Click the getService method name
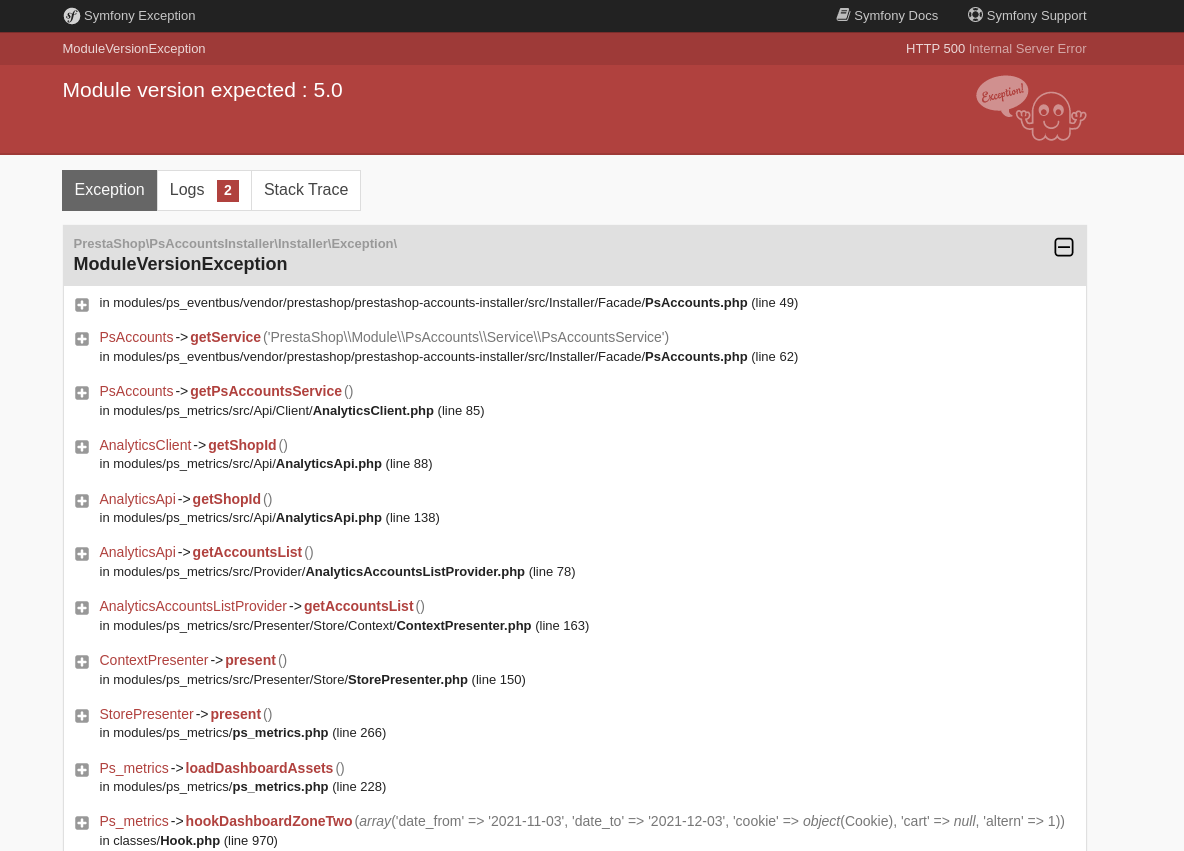Viewport: 1184px width, 851px height. click(x=225, y=338)
